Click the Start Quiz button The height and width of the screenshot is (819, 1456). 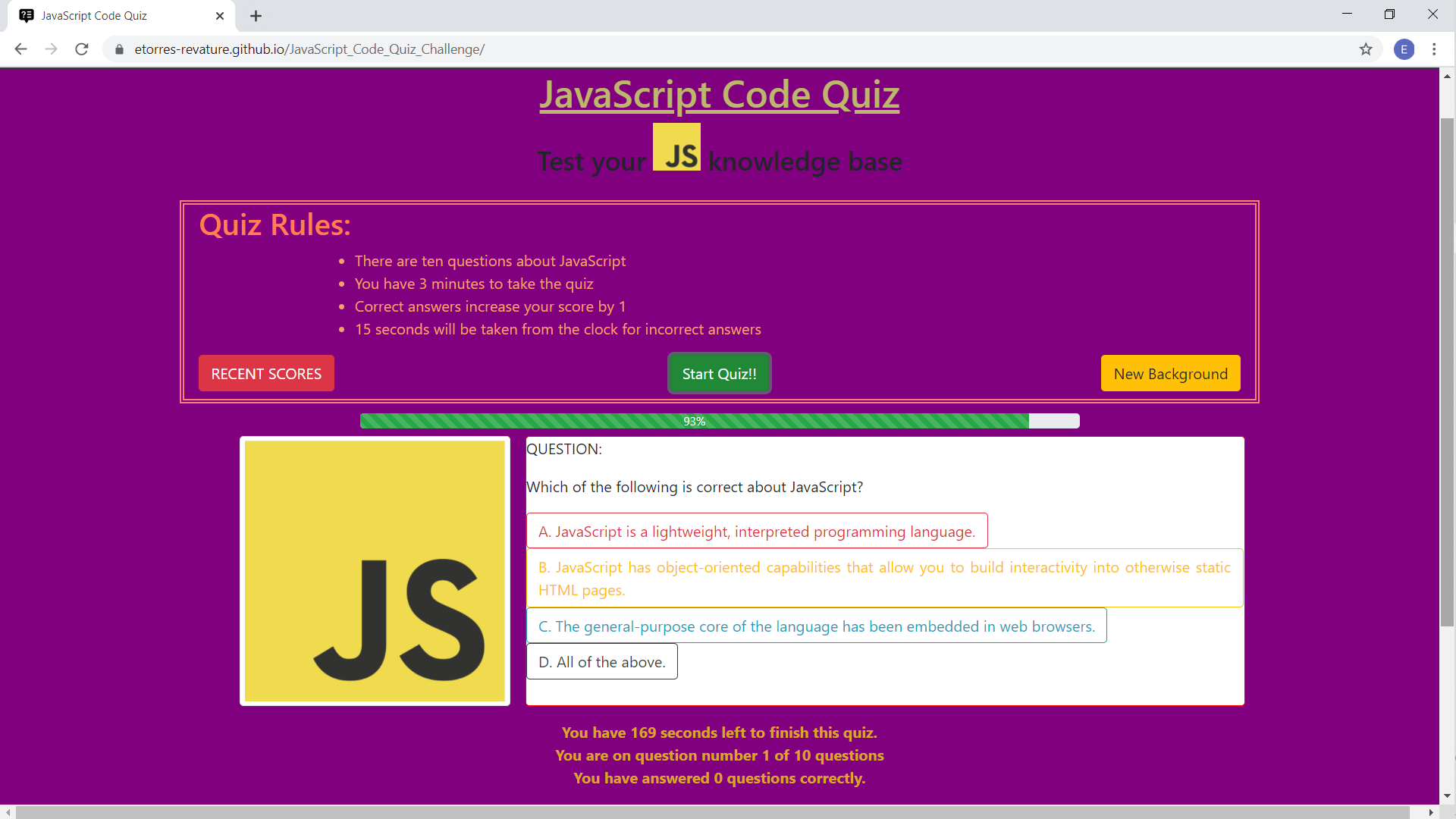(720, 373)
